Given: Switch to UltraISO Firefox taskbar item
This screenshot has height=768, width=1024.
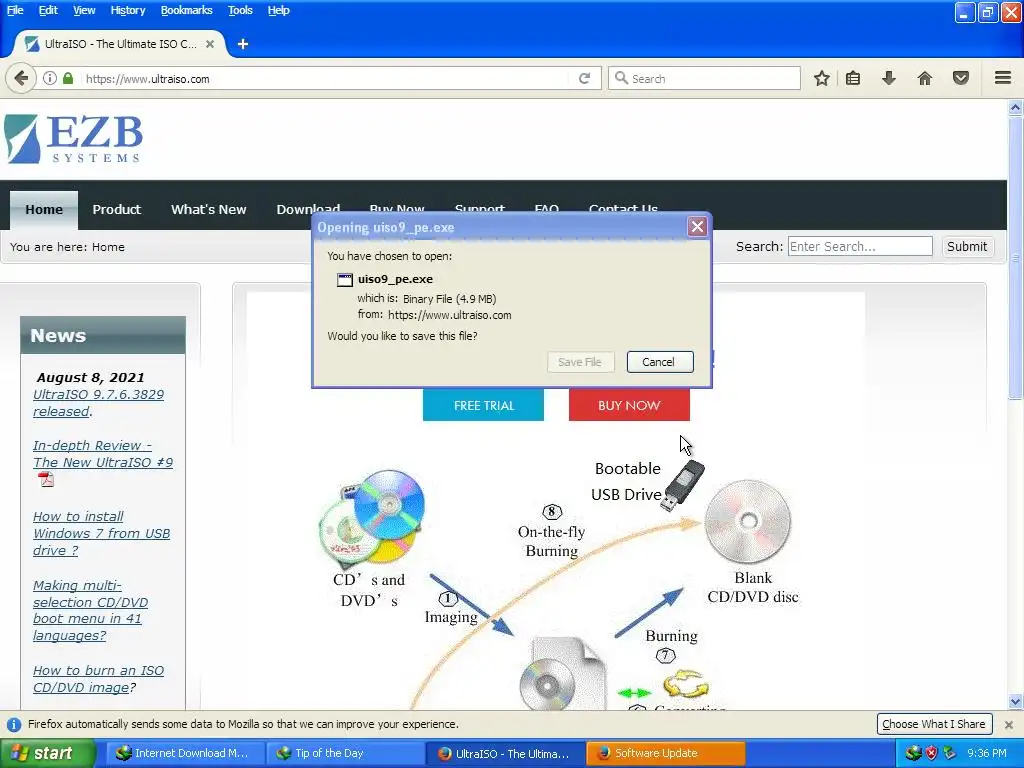Looking at the screenshot, I should (x=505, y=753).
